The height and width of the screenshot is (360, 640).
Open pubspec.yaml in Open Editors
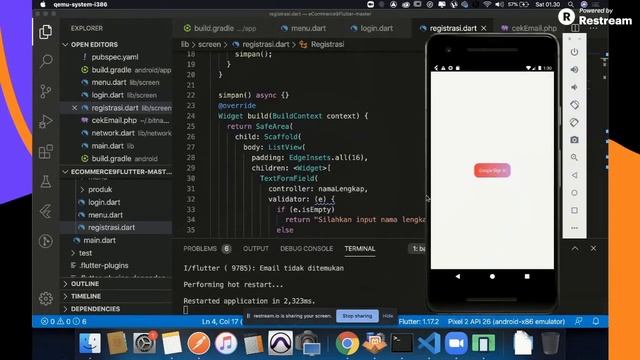(x=115, y=57)
